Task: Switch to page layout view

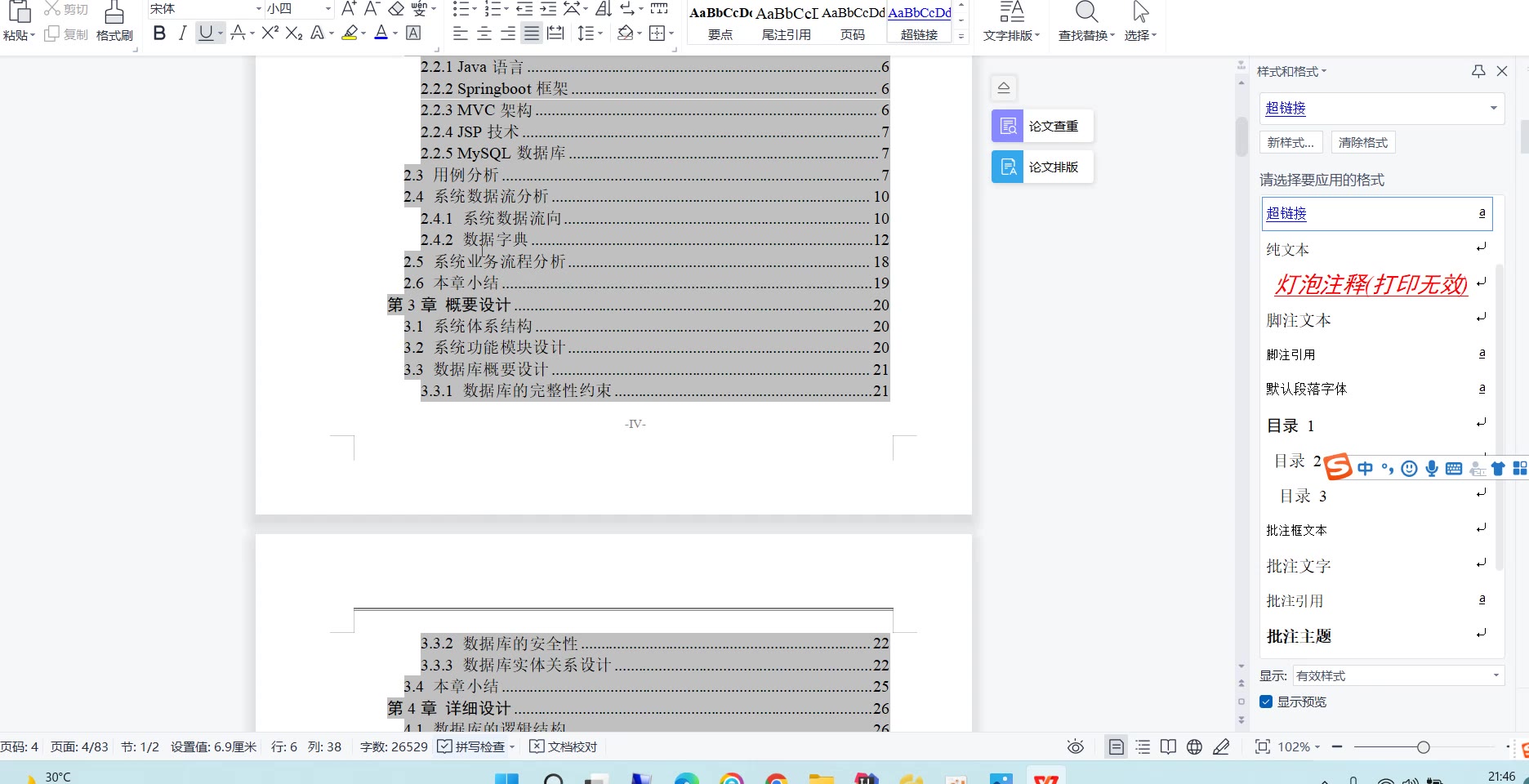Action: click(x=1116, y=746)
